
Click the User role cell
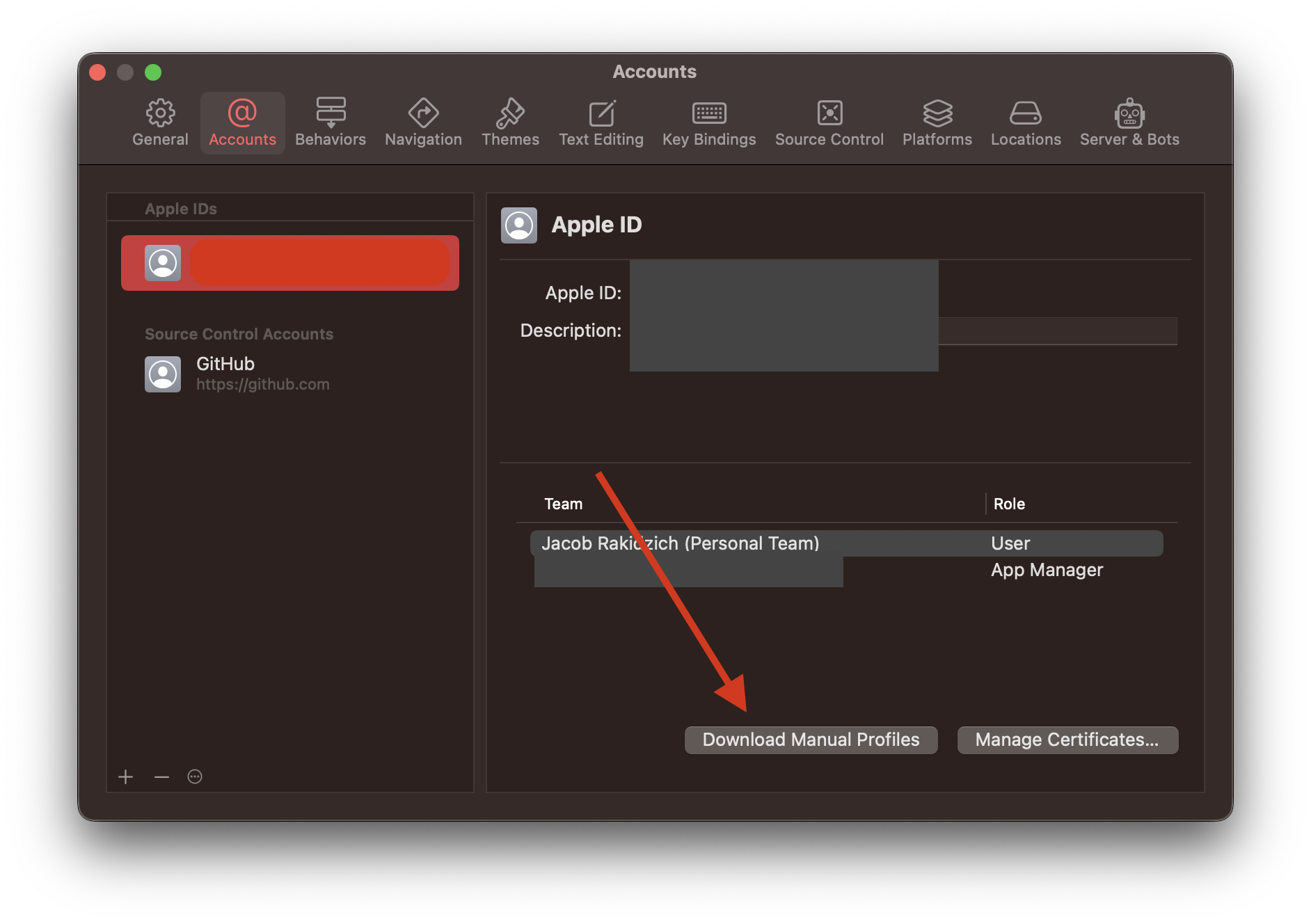pyautogui.click(x=1010, y=543)
